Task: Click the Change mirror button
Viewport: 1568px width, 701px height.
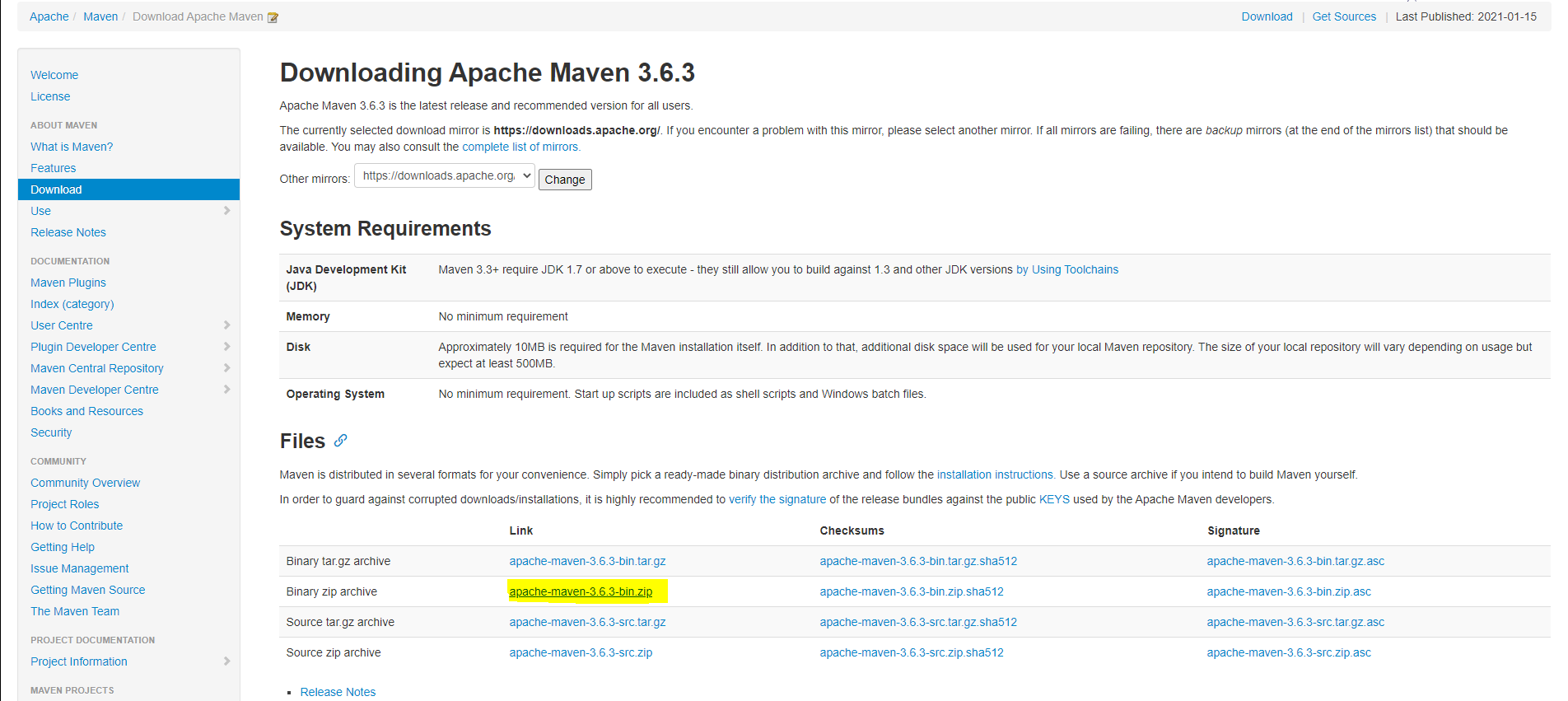Action: click(565, 180)
